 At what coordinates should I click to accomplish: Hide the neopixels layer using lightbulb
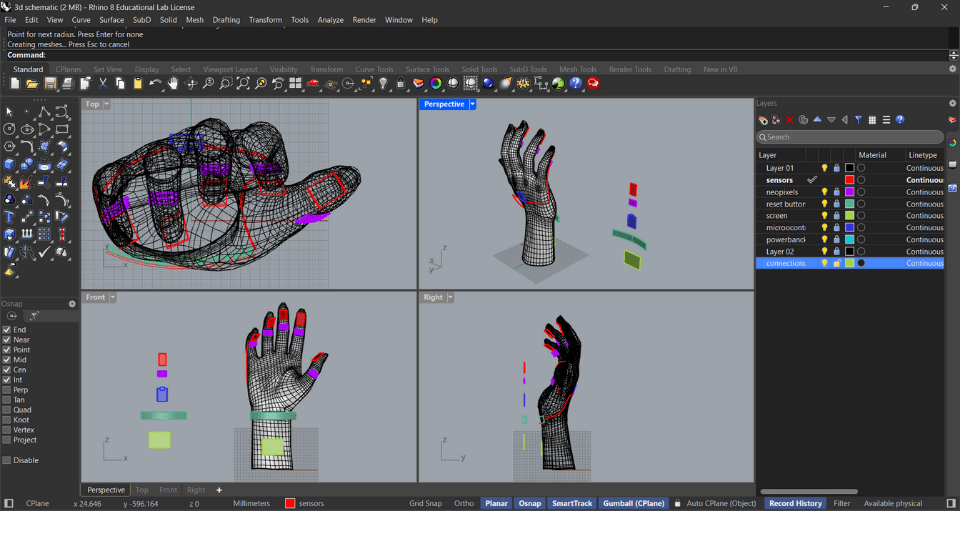click(825, 192)
